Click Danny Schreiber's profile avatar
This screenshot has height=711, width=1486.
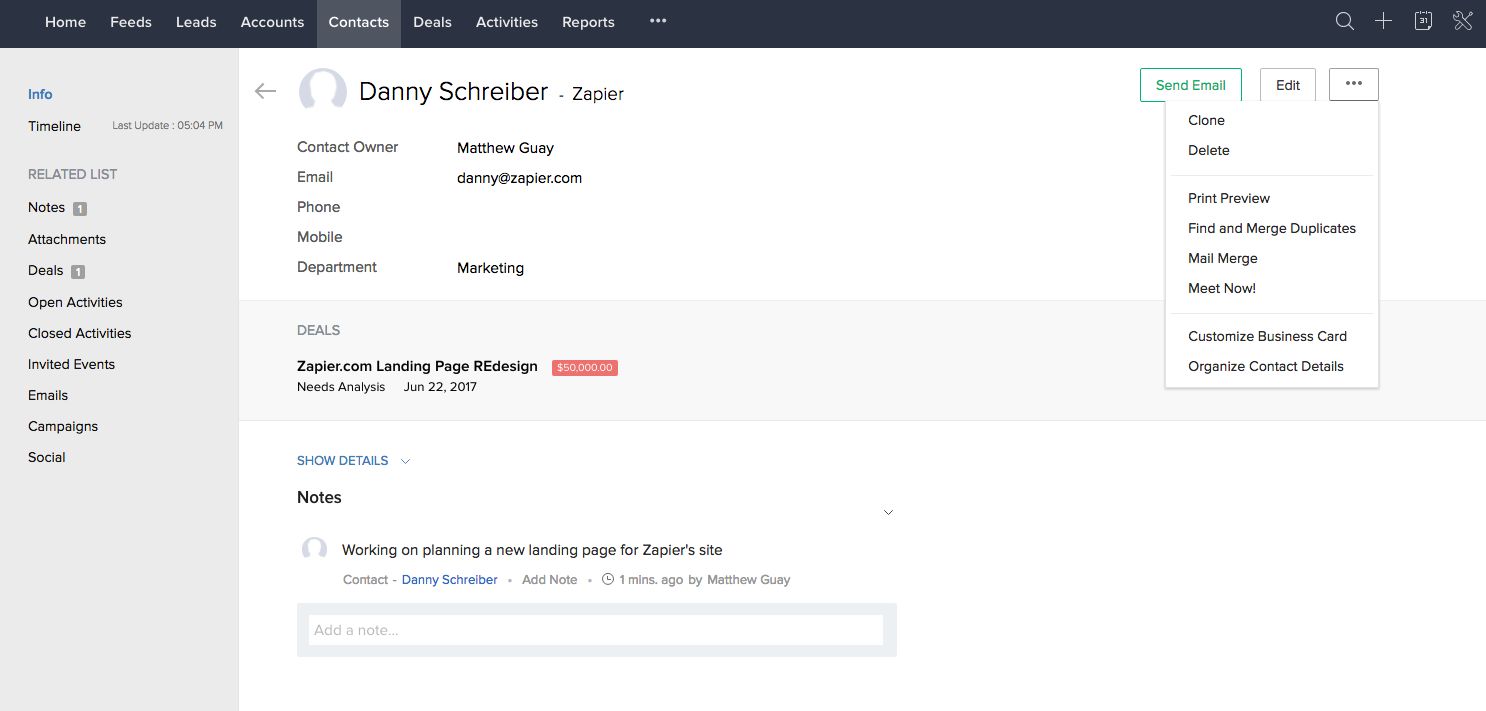(x=323, y=91)
